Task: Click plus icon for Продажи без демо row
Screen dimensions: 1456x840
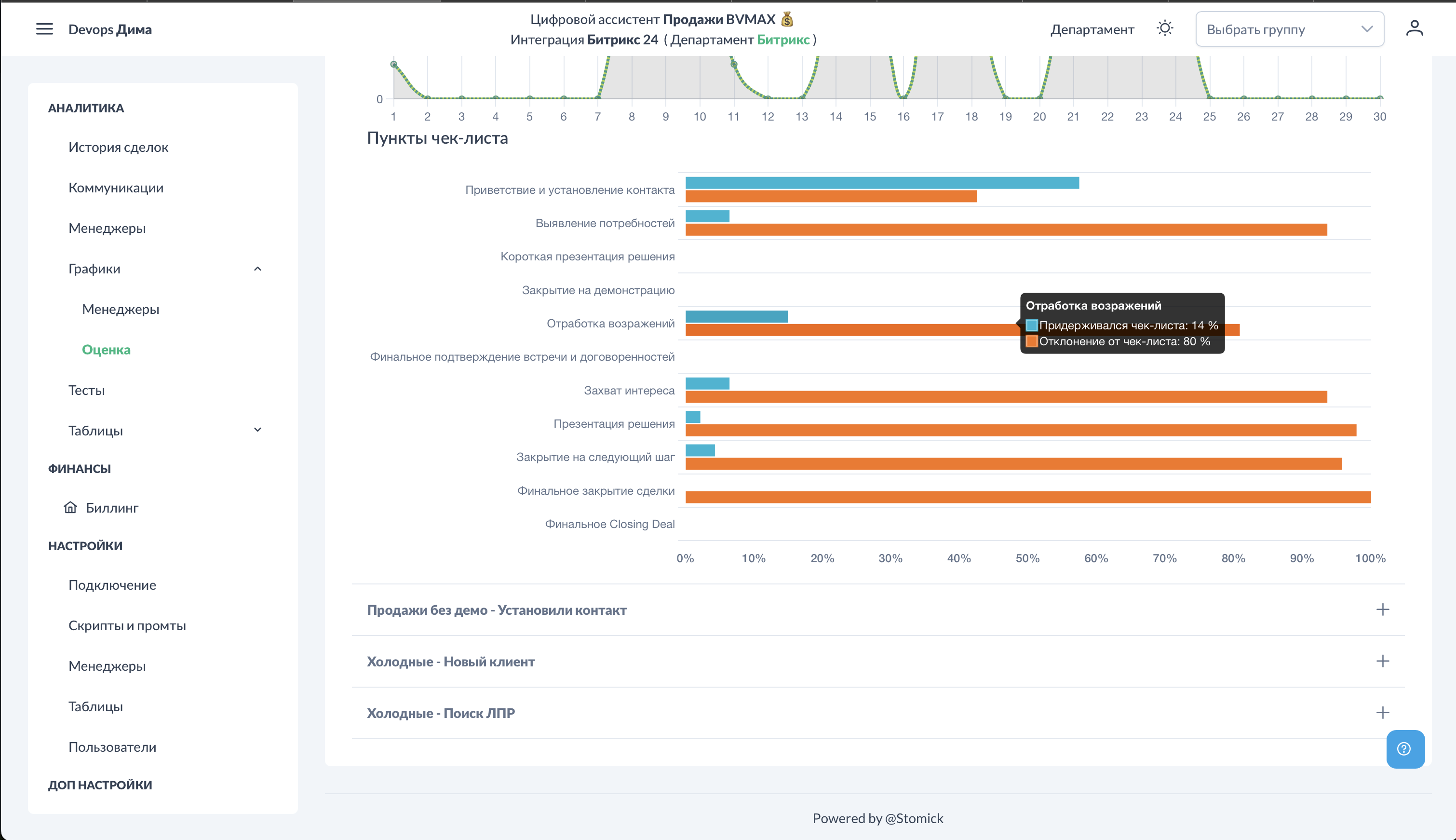Action: (x=1382, y=609)
